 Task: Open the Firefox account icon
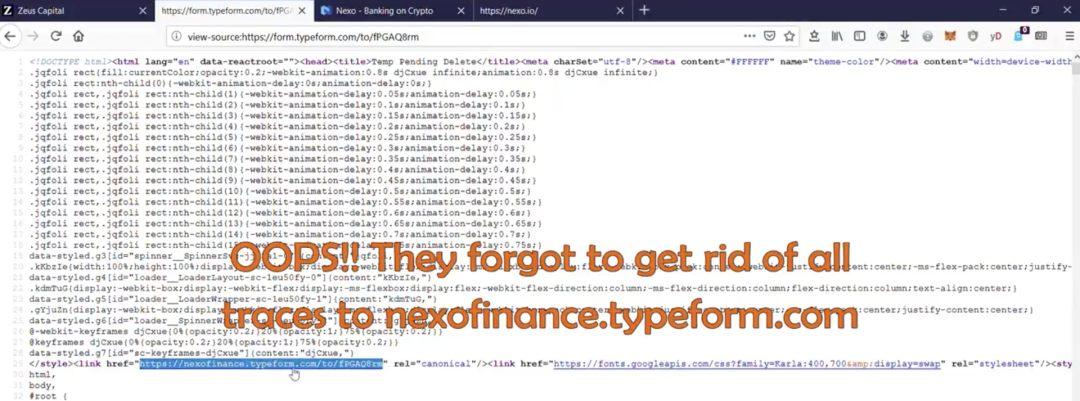882,36
